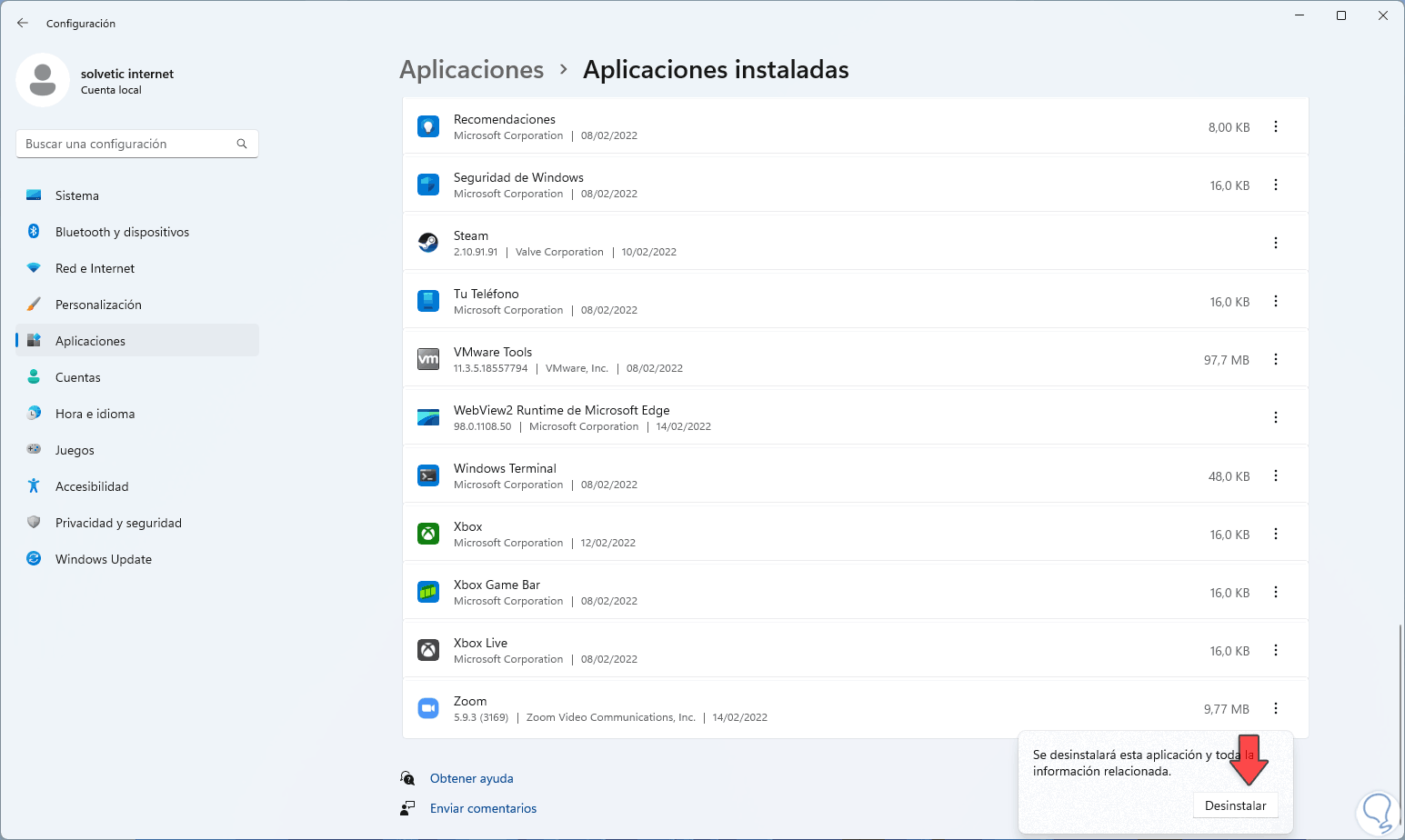Click the back arrow in title bar
Viewport: 1405px width, 840px height.
[23, 23]
